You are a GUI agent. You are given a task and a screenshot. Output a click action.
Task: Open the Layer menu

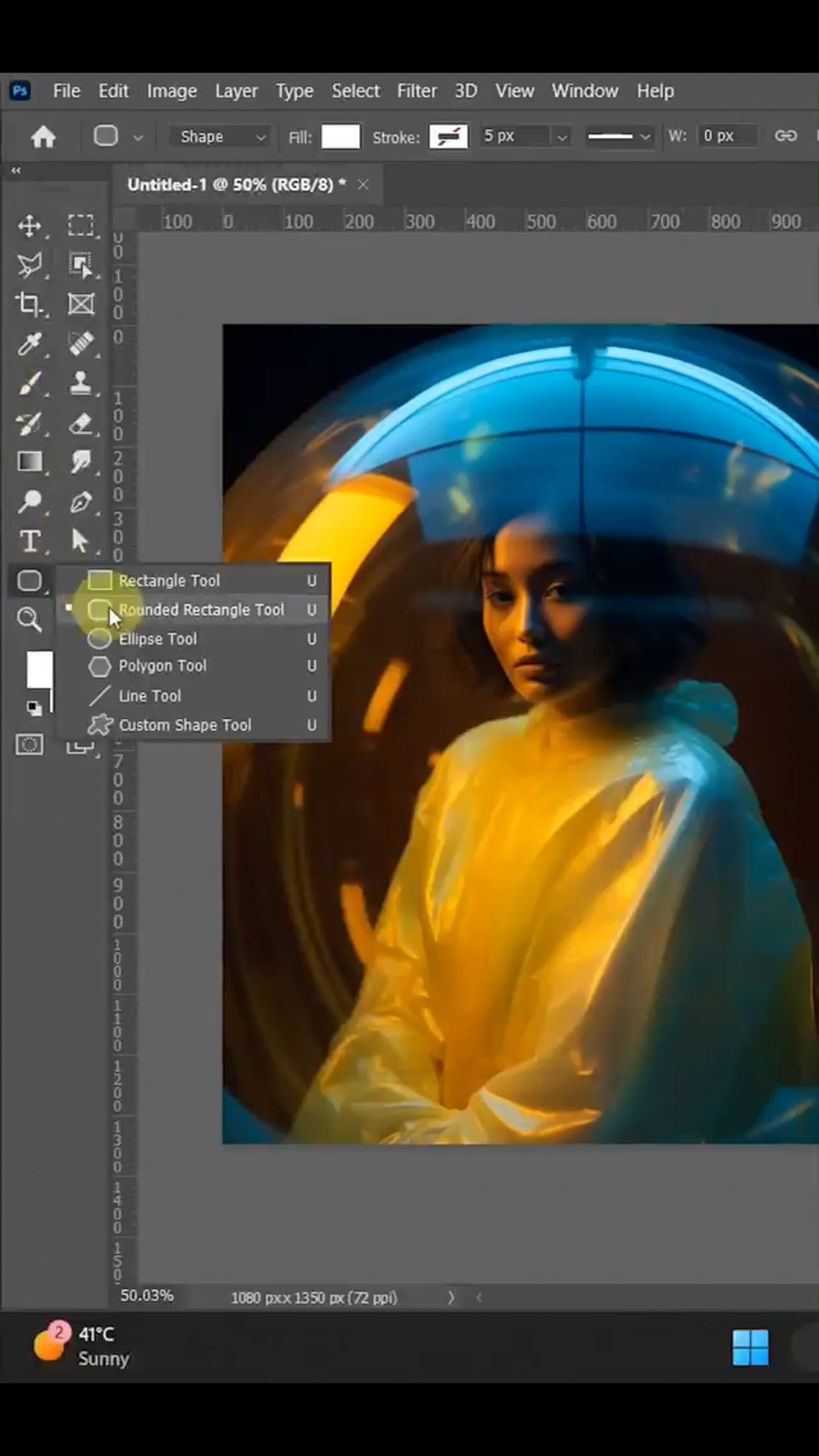[236, 91]
